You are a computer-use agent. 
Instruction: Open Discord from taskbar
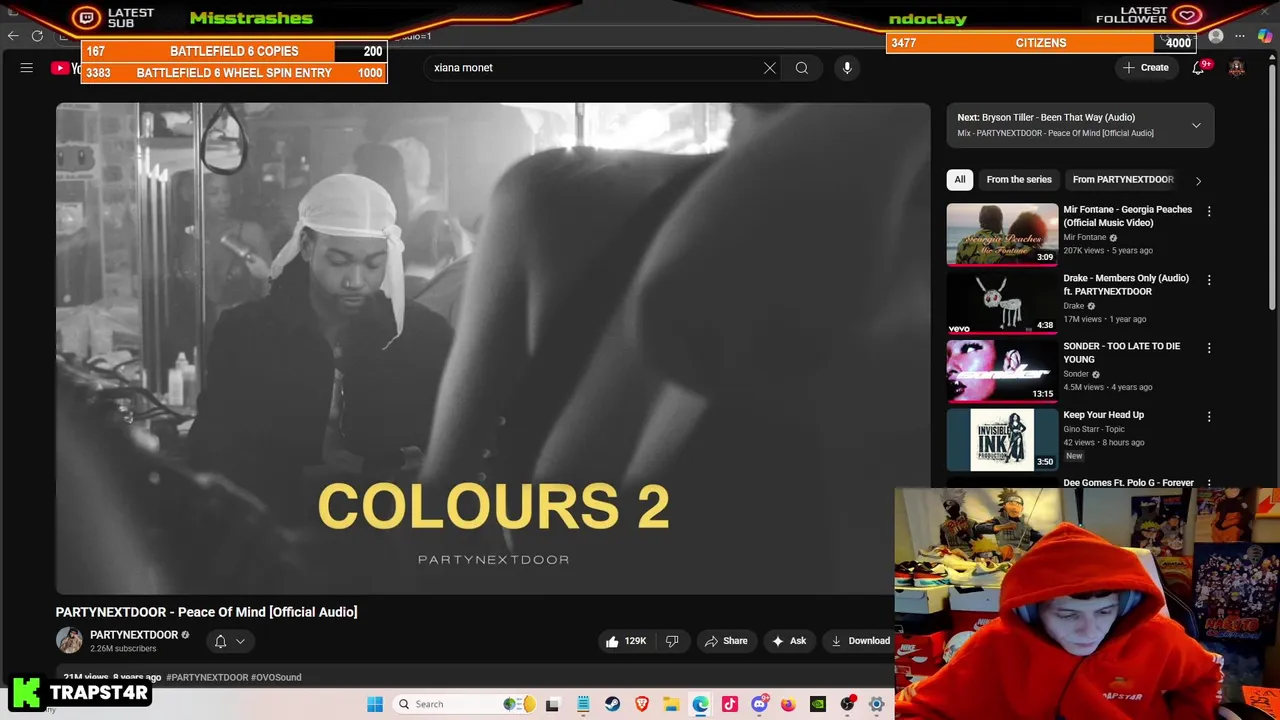[x=759, y=704]
